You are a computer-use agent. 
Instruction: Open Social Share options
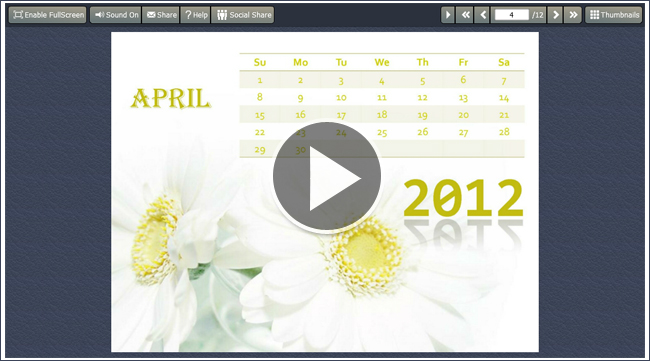(243, 15)
